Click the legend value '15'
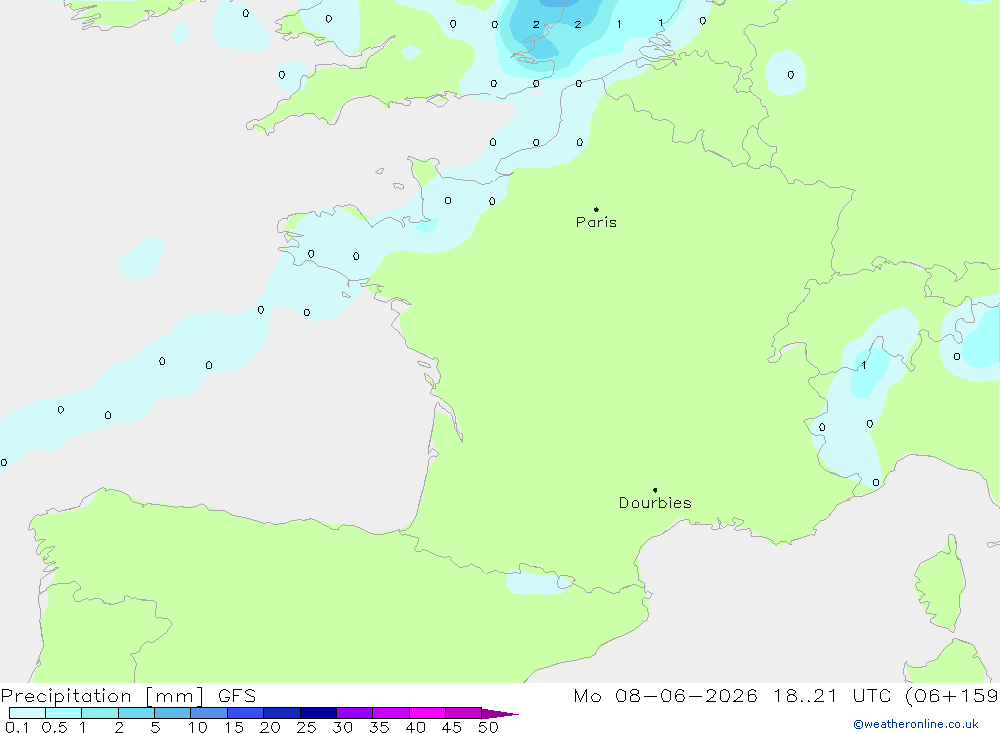This screenshot has height=733, width=1000. (x=234, y=727)
